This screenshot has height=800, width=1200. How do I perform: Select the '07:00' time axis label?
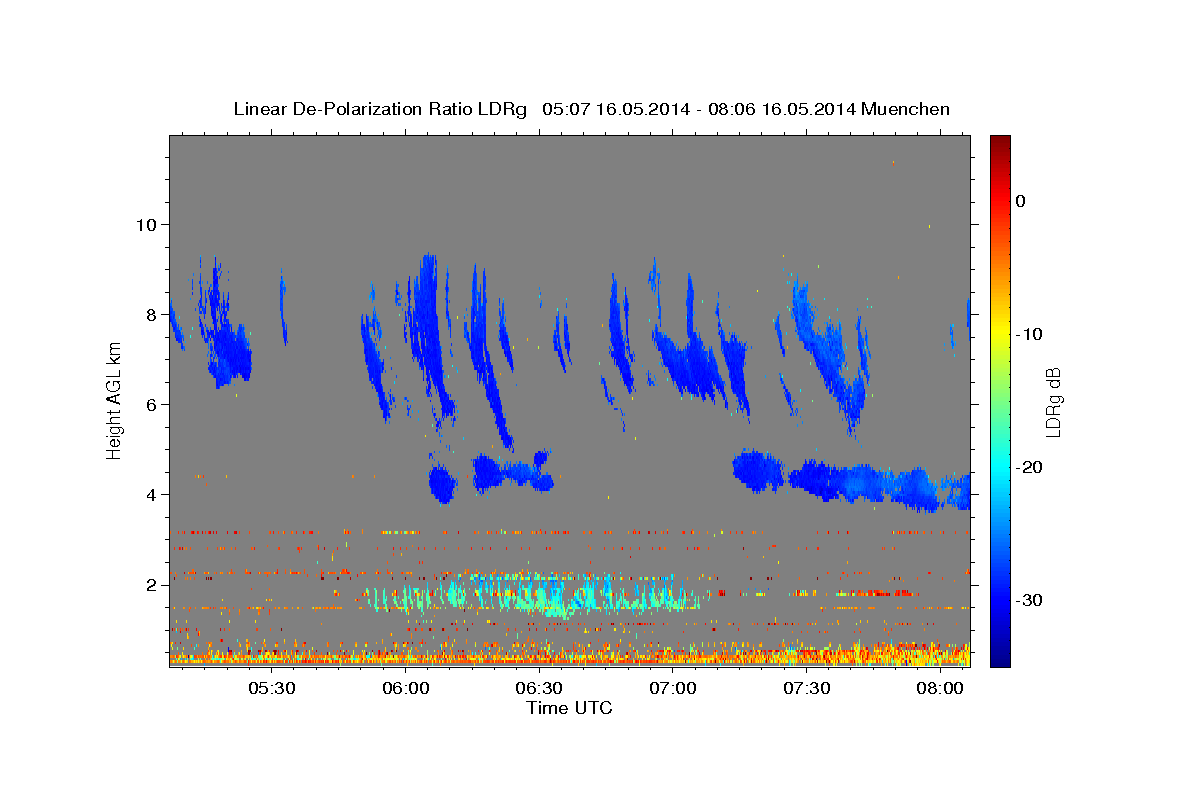[x=673, y=688]
